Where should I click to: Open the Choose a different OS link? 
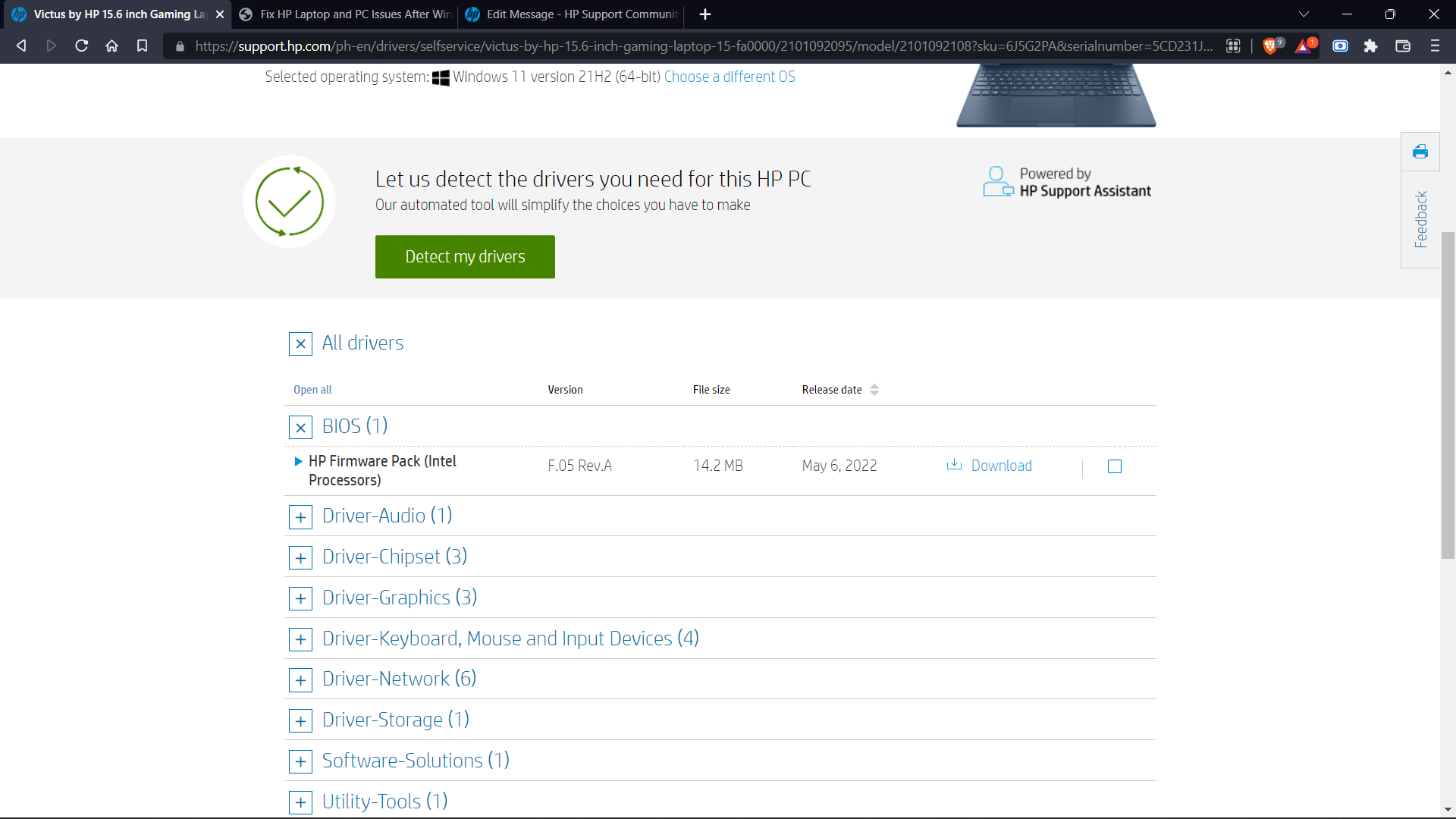tap(729, 77)
